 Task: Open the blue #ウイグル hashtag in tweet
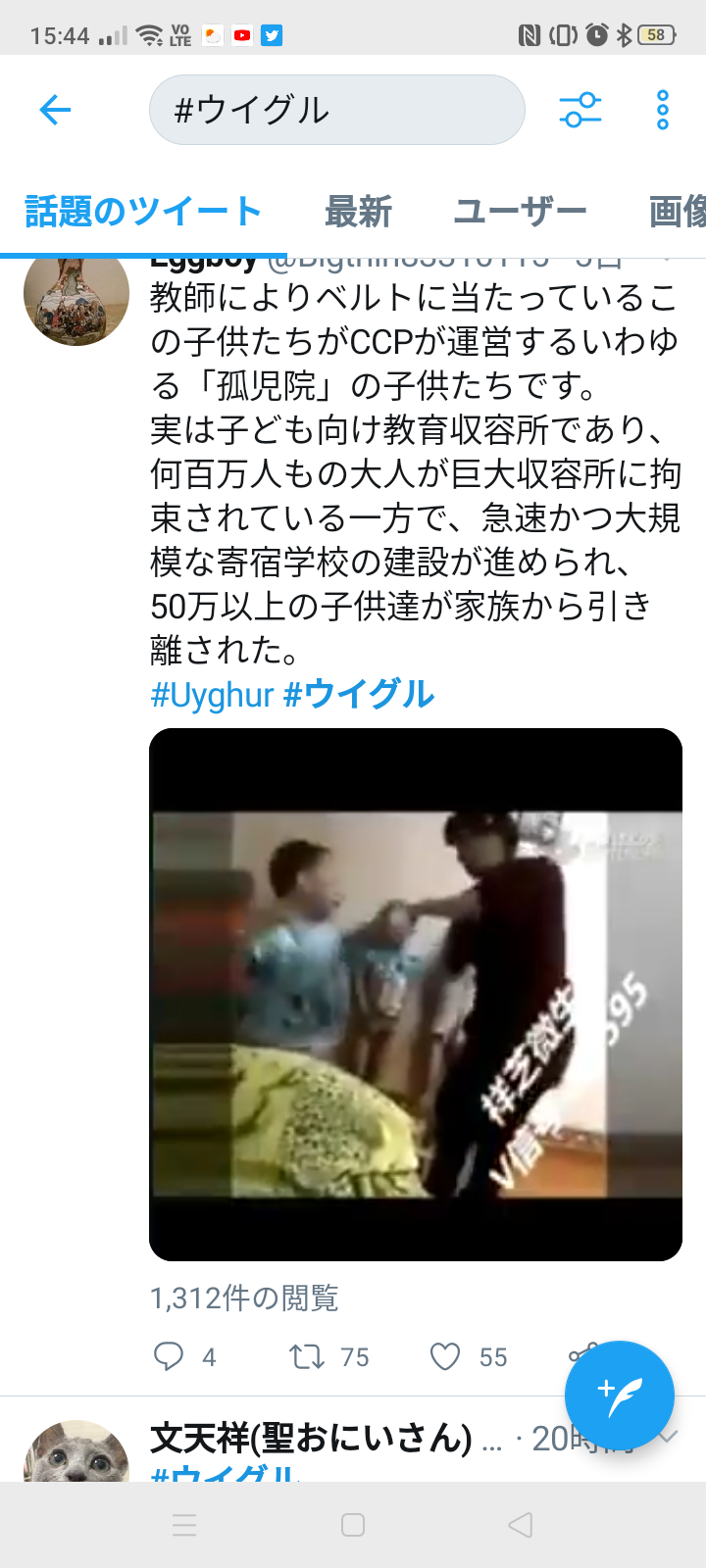pos(359,695)
